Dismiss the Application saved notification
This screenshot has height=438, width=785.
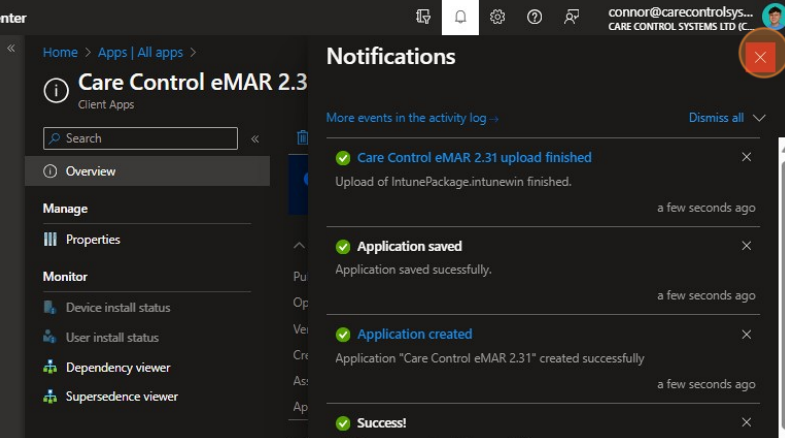coord(746,246)
